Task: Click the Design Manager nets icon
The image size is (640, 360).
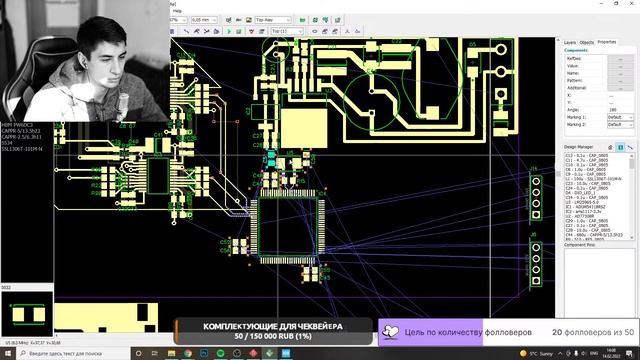Action: click(630, 147)
